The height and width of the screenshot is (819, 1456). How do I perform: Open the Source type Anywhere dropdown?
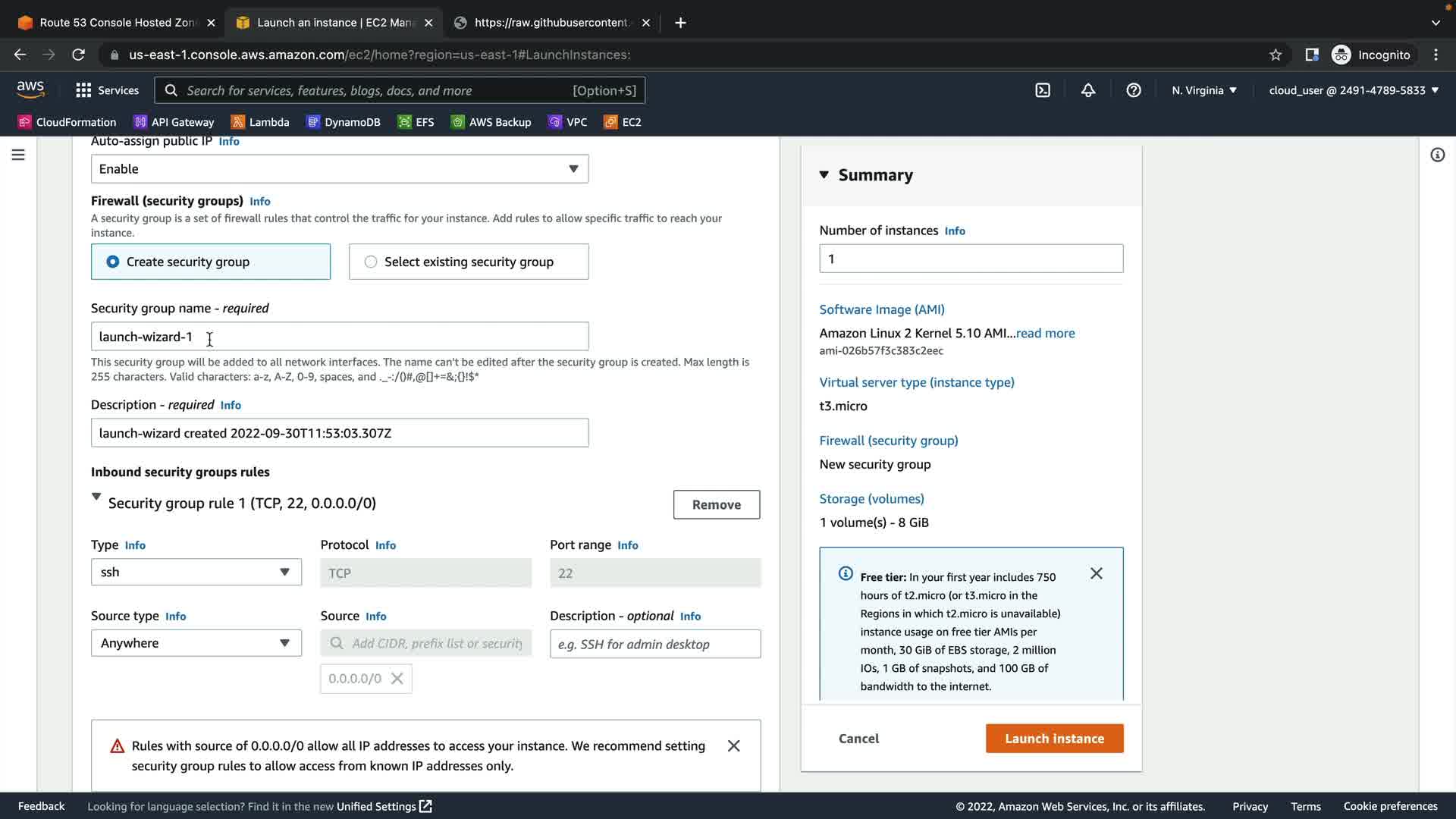196,643
